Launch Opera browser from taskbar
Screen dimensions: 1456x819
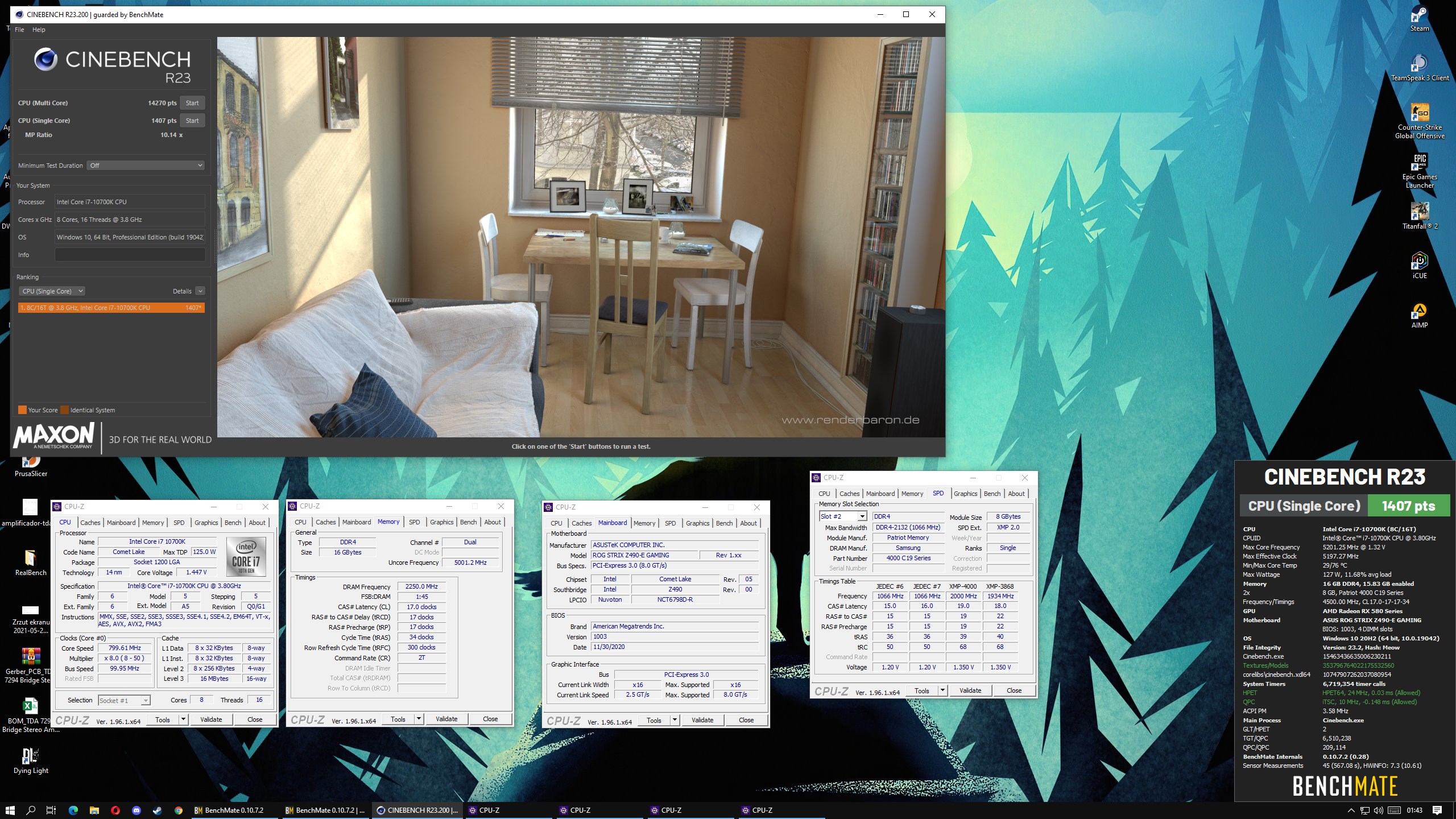pyautogui.click(x=115, y=810)
